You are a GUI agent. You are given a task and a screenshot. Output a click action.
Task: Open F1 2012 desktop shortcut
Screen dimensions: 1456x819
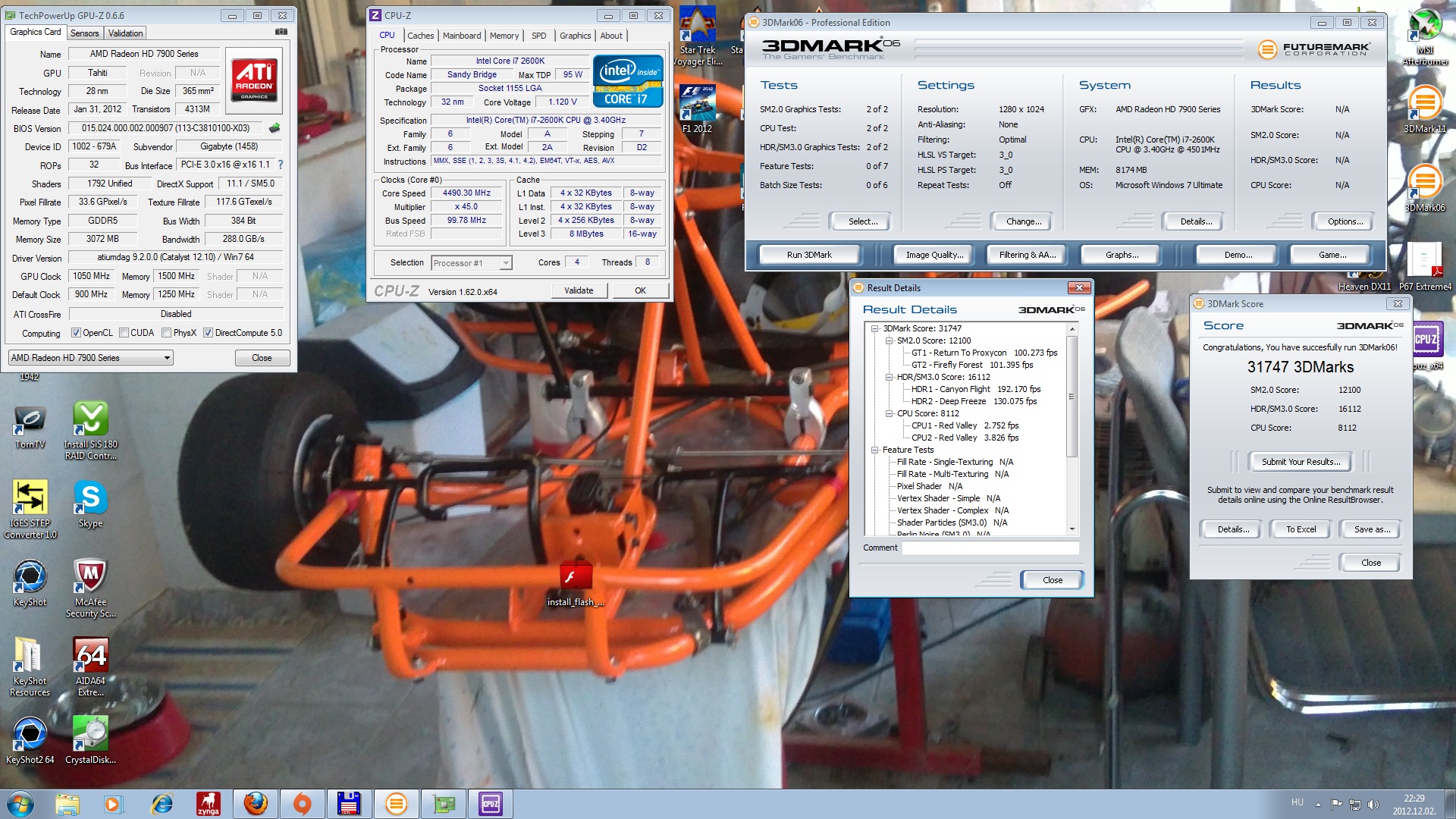pos(697,109)
